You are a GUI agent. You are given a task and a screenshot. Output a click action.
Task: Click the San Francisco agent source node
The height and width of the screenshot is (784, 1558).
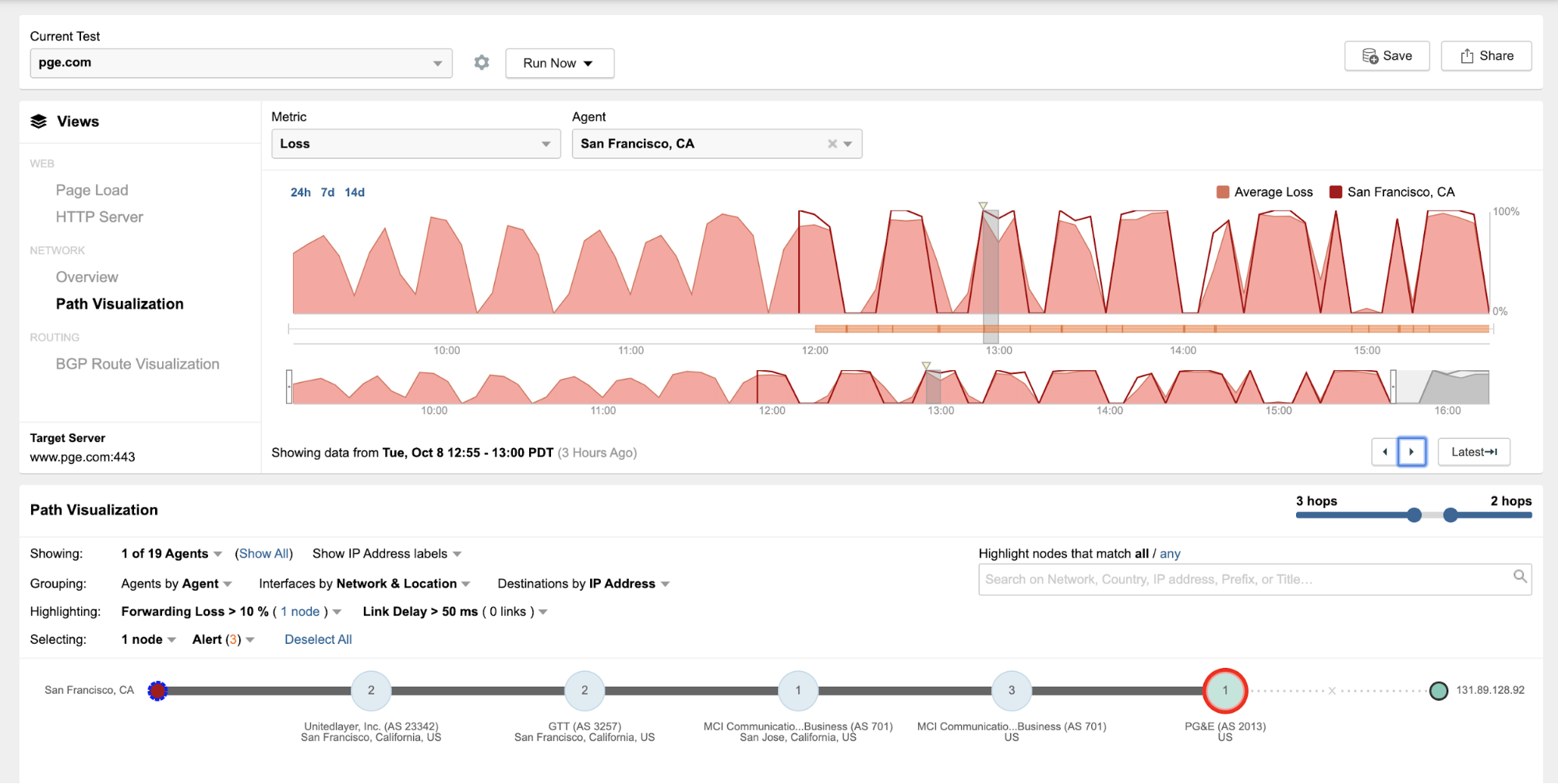click(x=157, y=690)
